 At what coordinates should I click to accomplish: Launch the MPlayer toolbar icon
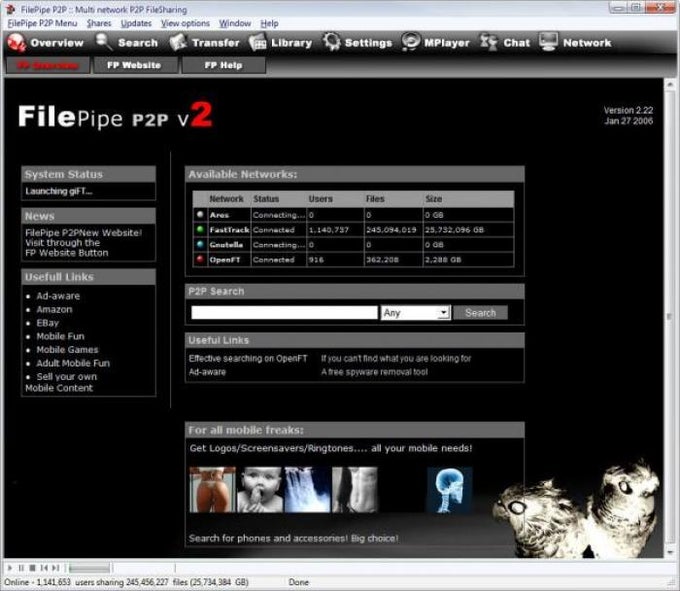tap(410, 42)
